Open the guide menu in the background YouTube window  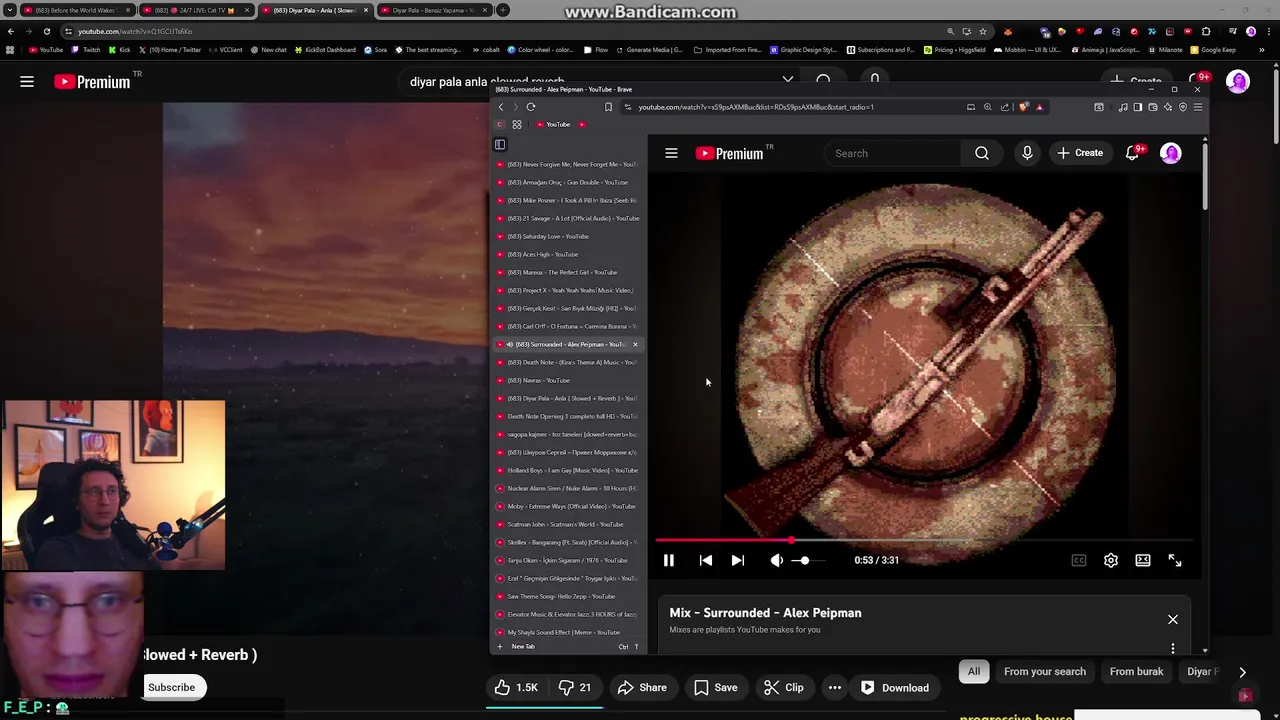tap(27, 82)
